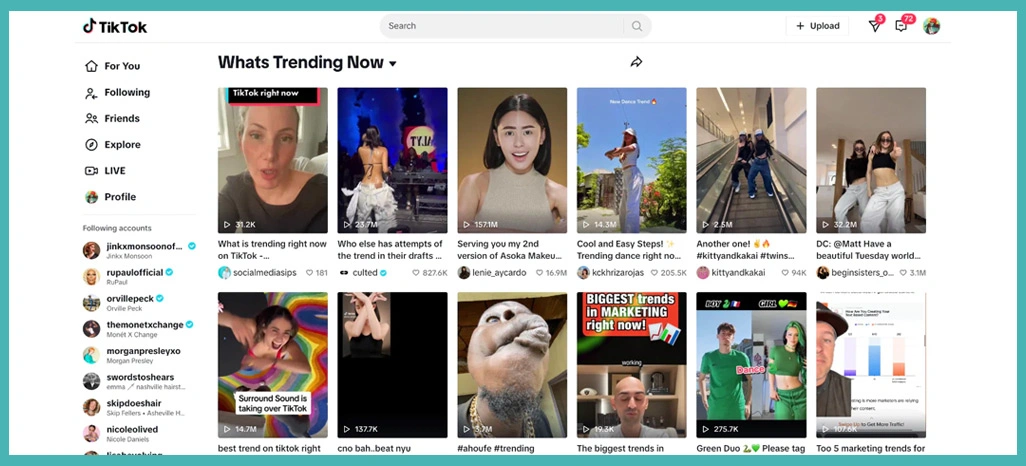This screenshot has width=1026, height=466.
Task: Expand the Whats Trending Now dropdown
Action: [x=392, y=64]
